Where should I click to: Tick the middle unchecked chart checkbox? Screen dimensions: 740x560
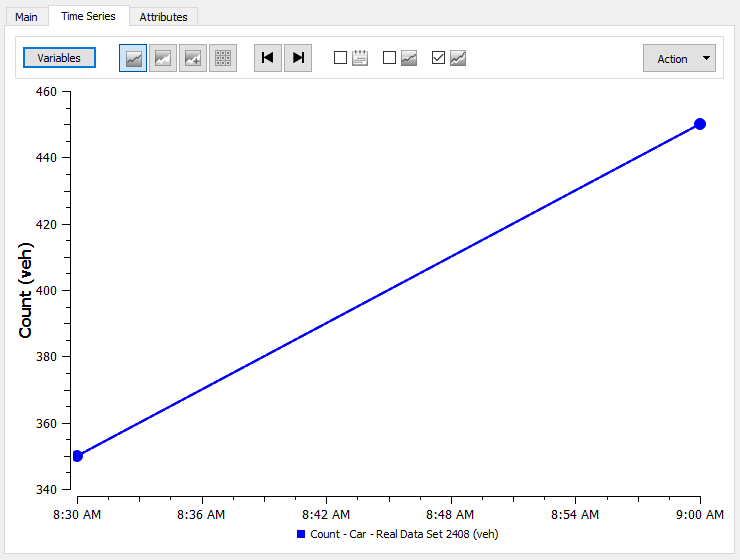point(390,58)
